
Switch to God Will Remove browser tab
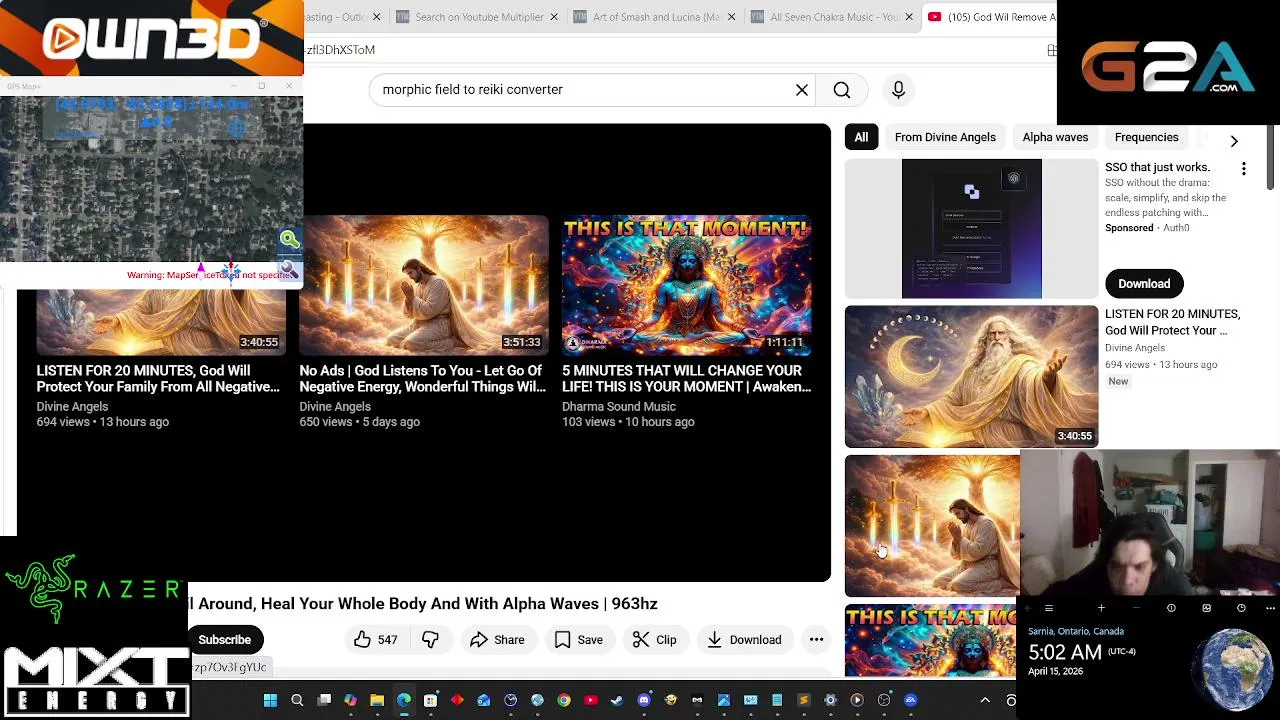coord(990,17)
